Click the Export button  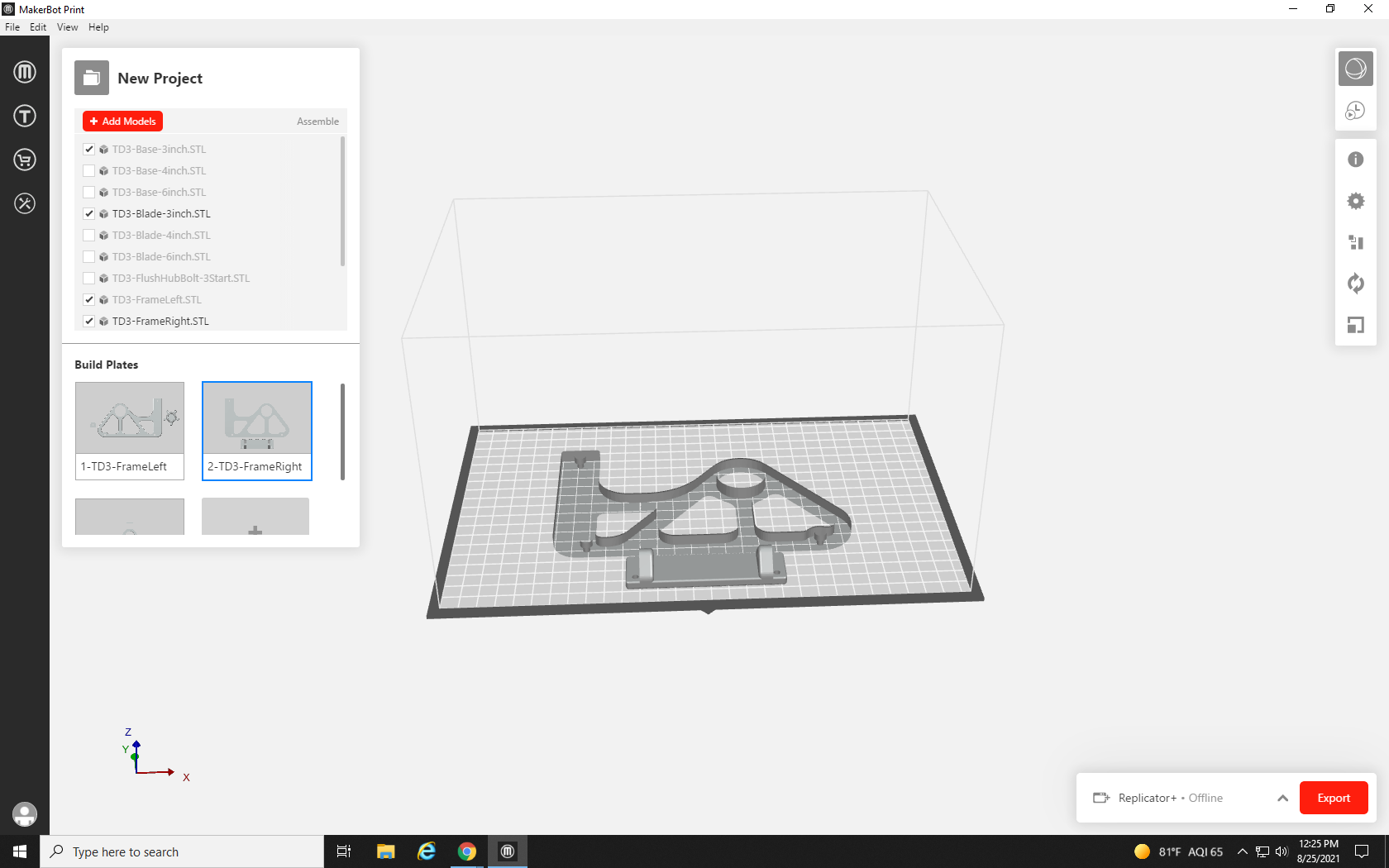click(x=1334, y=798)
